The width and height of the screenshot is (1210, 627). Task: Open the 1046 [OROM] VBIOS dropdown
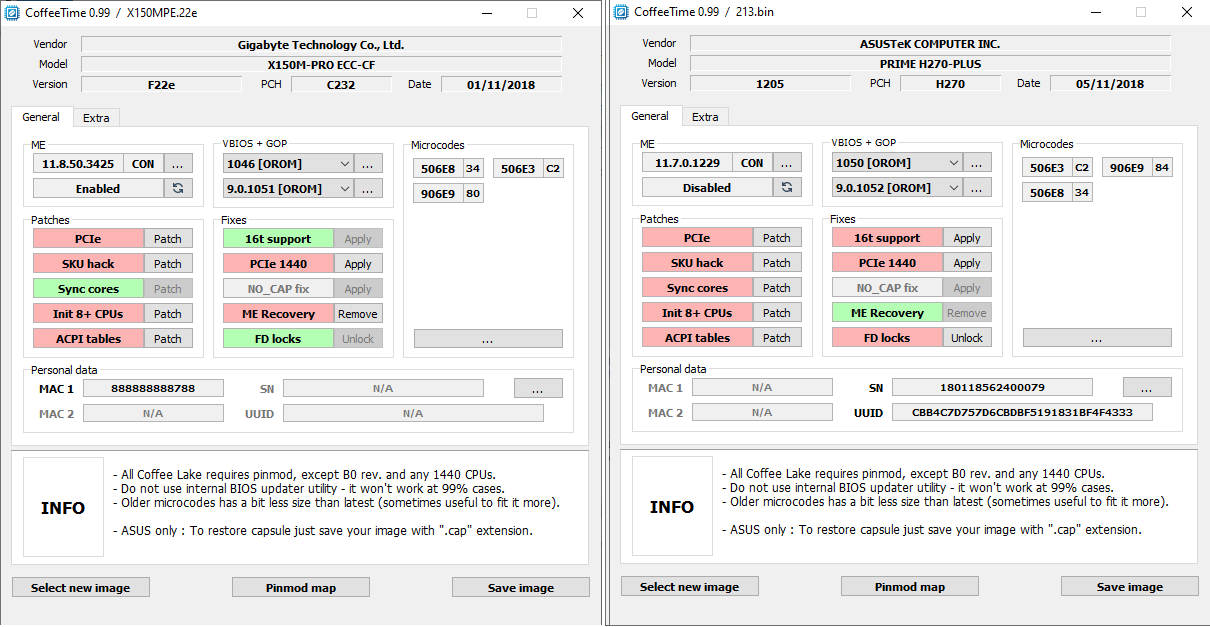click(x=288, y=163)
